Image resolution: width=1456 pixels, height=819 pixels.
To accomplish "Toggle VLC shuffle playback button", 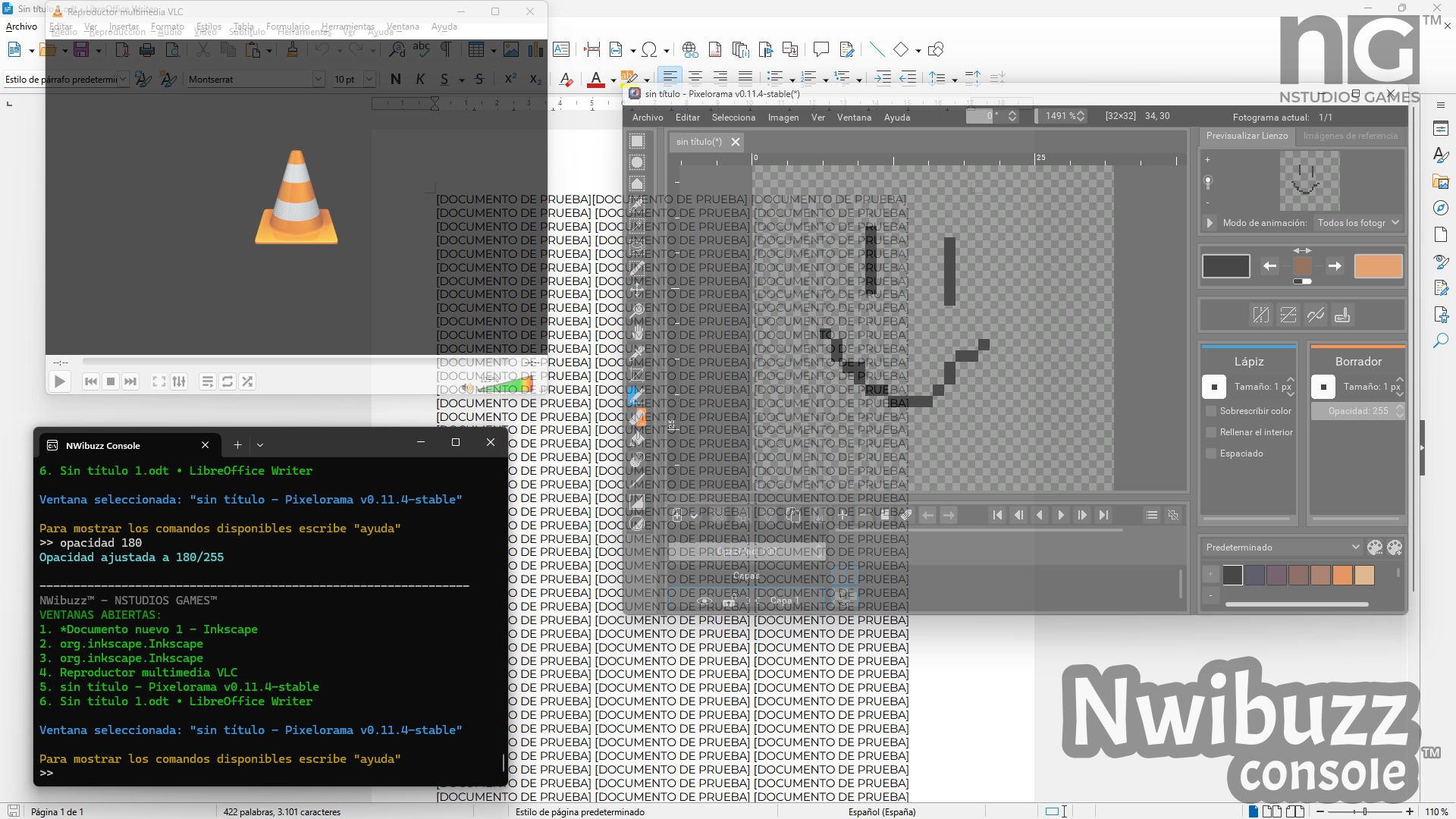I will [x=247, y=381].
